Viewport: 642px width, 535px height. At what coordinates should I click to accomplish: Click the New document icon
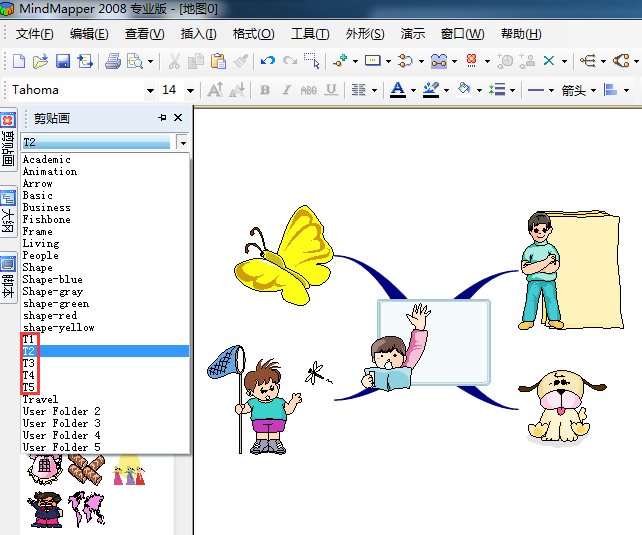pyautogui.click(x=20, y=61)
